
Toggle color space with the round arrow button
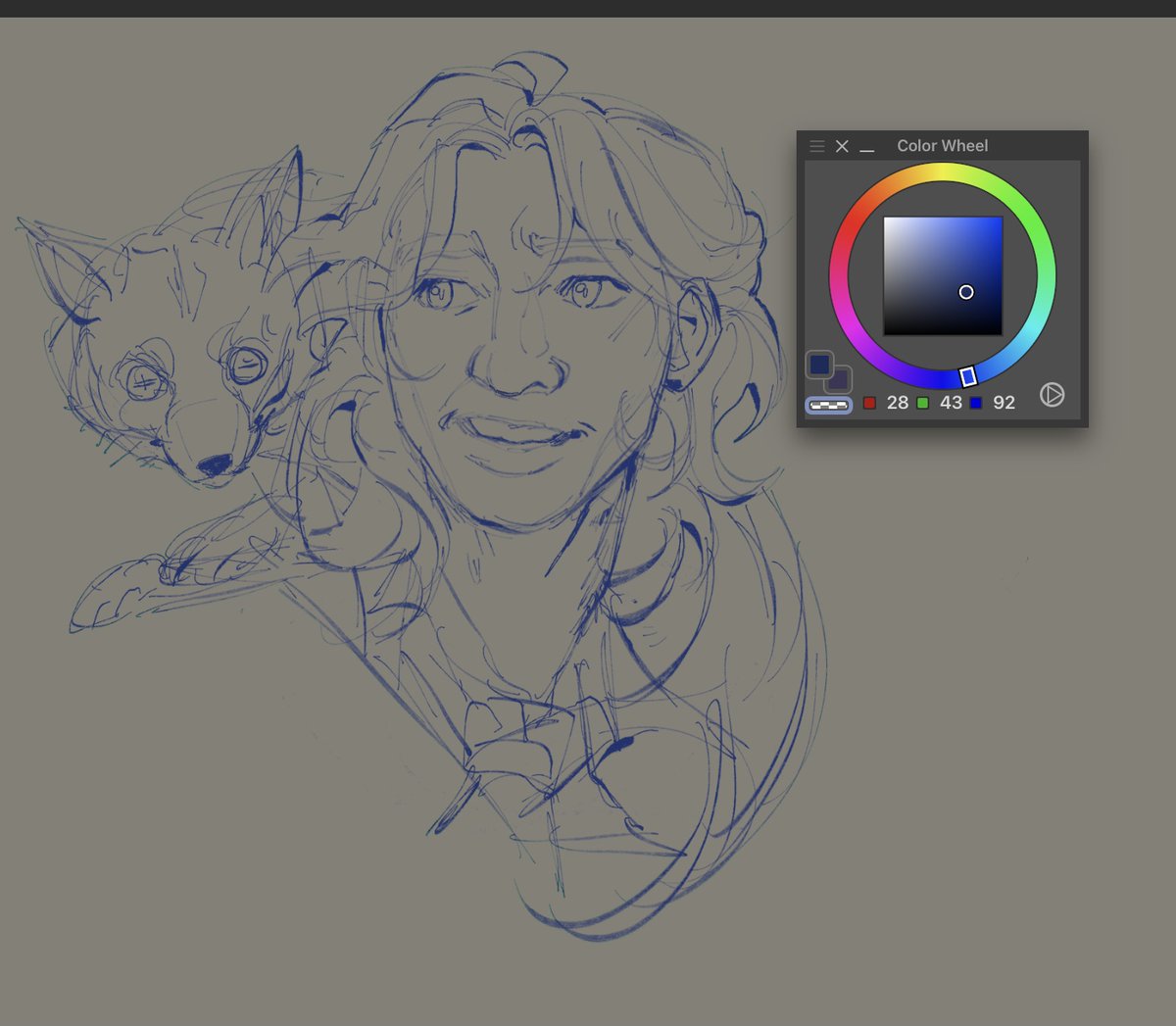(1052, 395)
